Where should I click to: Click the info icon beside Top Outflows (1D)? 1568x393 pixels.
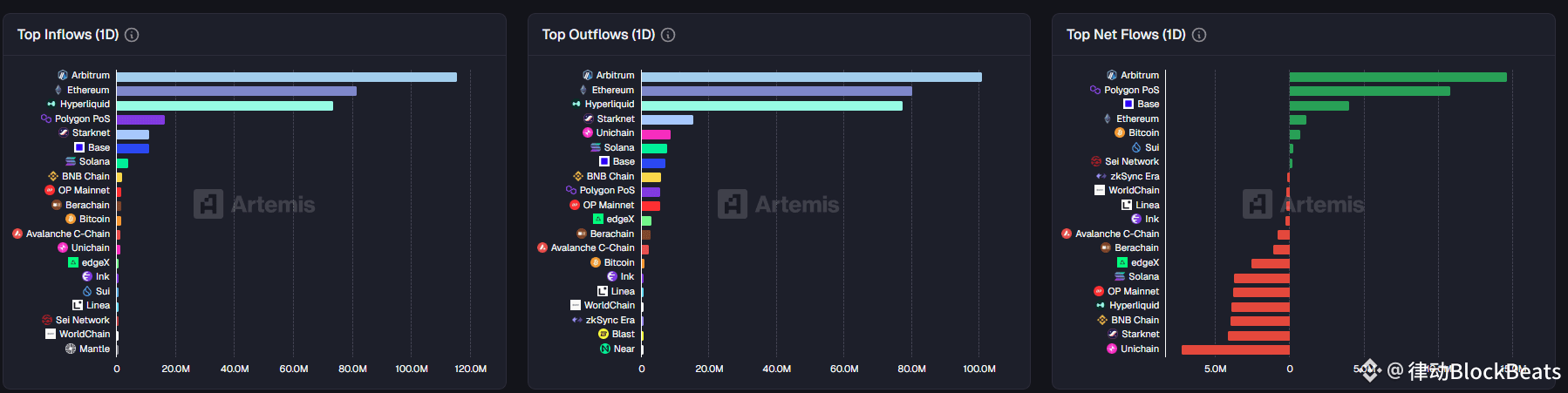pyautogui.click(x=668, y=35)
